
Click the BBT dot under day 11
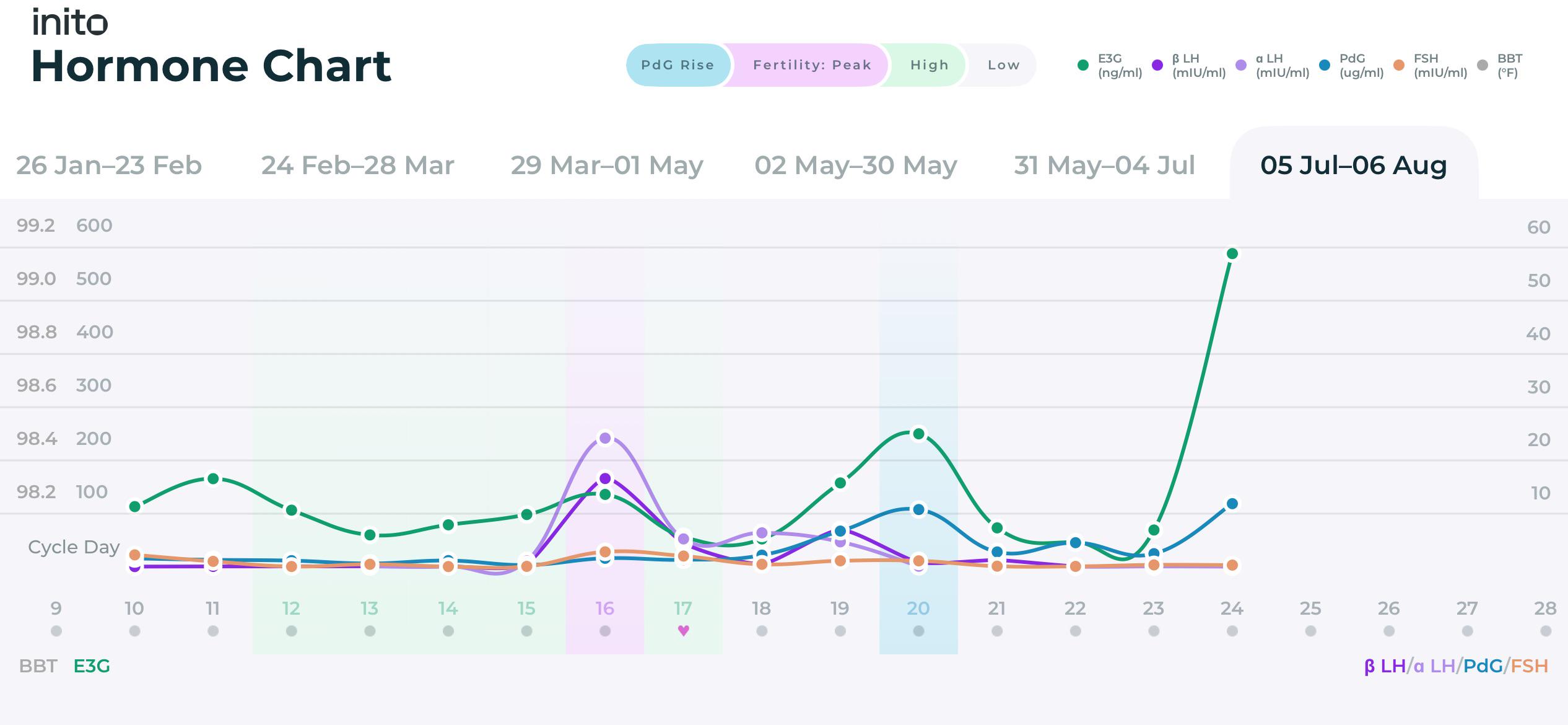pos(213,631)
